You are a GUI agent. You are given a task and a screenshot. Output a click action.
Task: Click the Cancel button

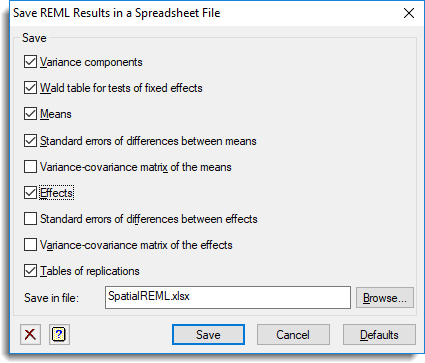(293, 334)
